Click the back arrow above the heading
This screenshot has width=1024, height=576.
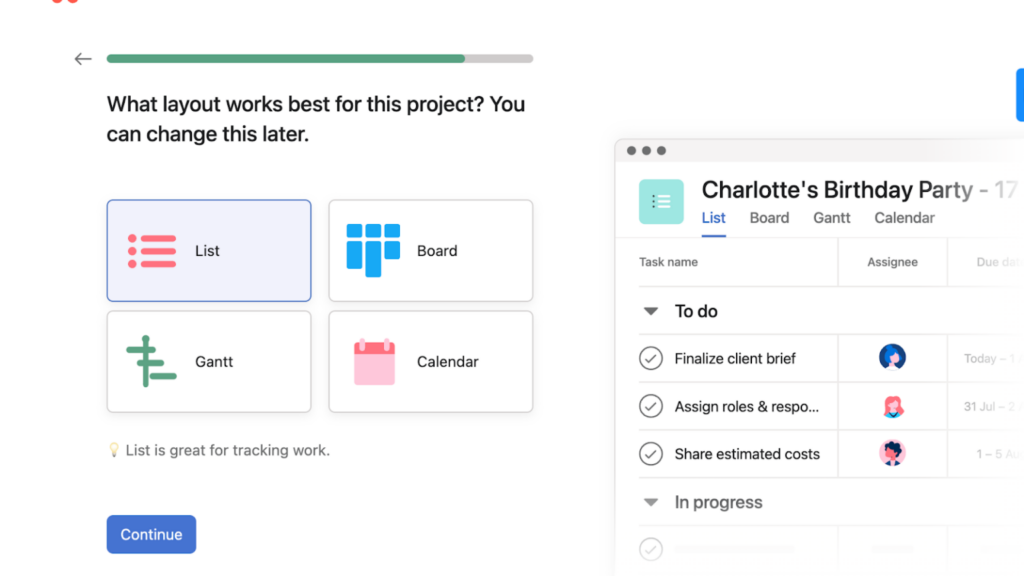point(83,58)
